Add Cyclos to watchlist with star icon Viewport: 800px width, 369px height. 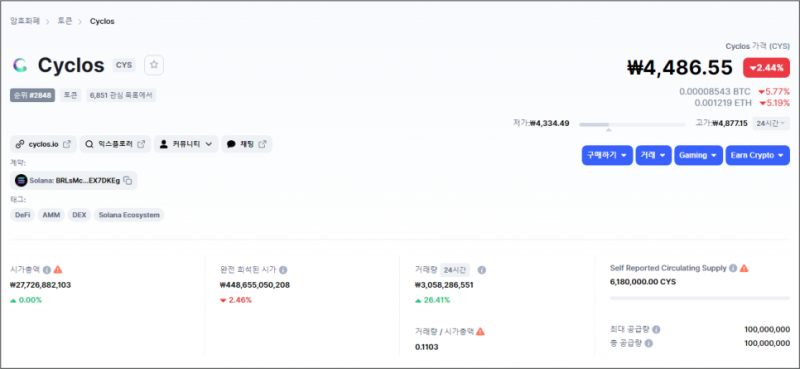[x=154, y=65]
